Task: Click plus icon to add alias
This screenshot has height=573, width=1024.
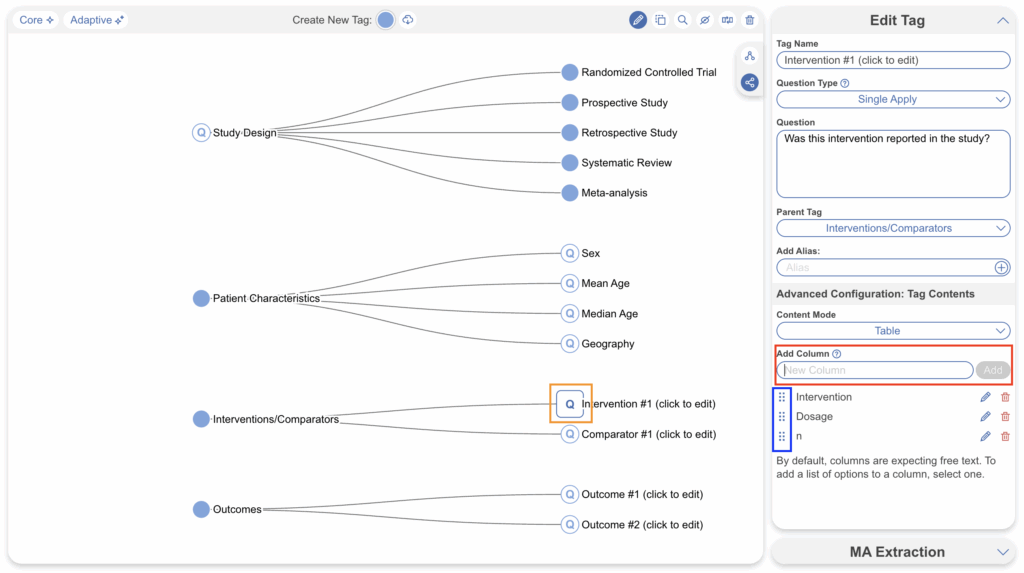Action: pos(1001,268)
